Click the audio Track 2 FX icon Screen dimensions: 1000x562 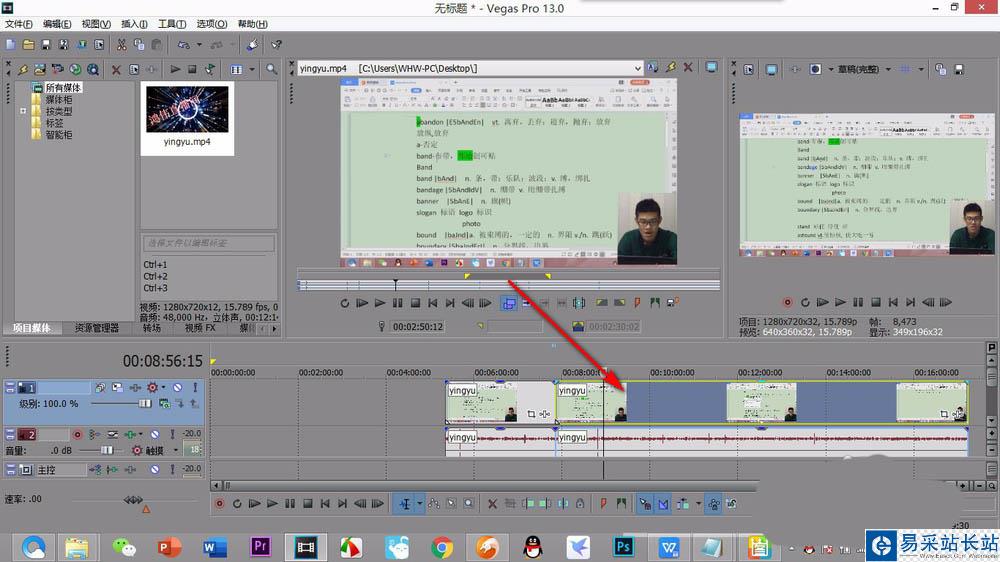130,434
